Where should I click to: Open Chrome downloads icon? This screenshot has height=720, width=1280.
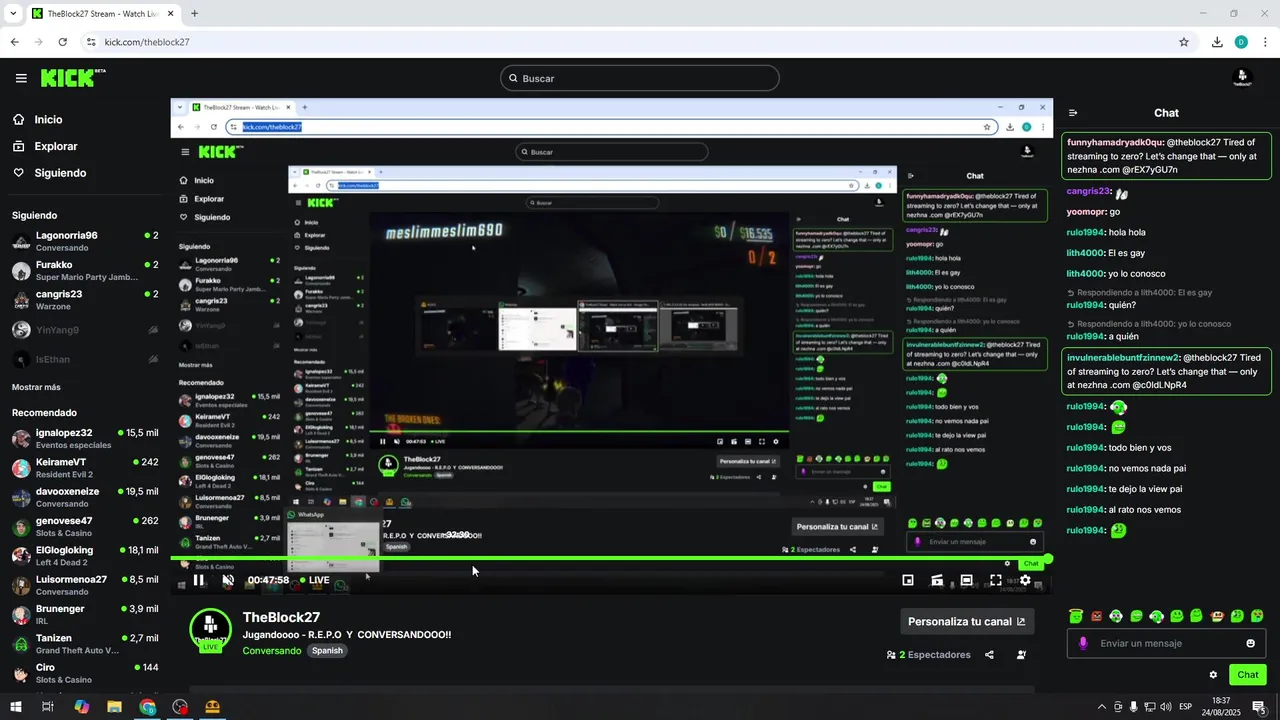[1217, 42]
